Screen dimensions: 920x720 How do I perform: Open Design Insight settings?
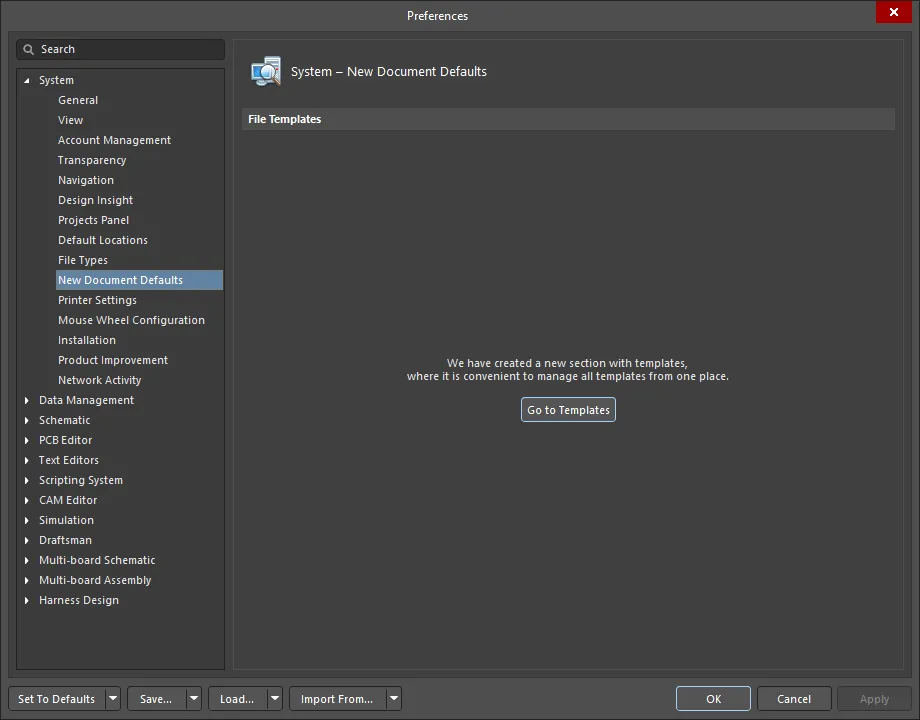(96, 200)
